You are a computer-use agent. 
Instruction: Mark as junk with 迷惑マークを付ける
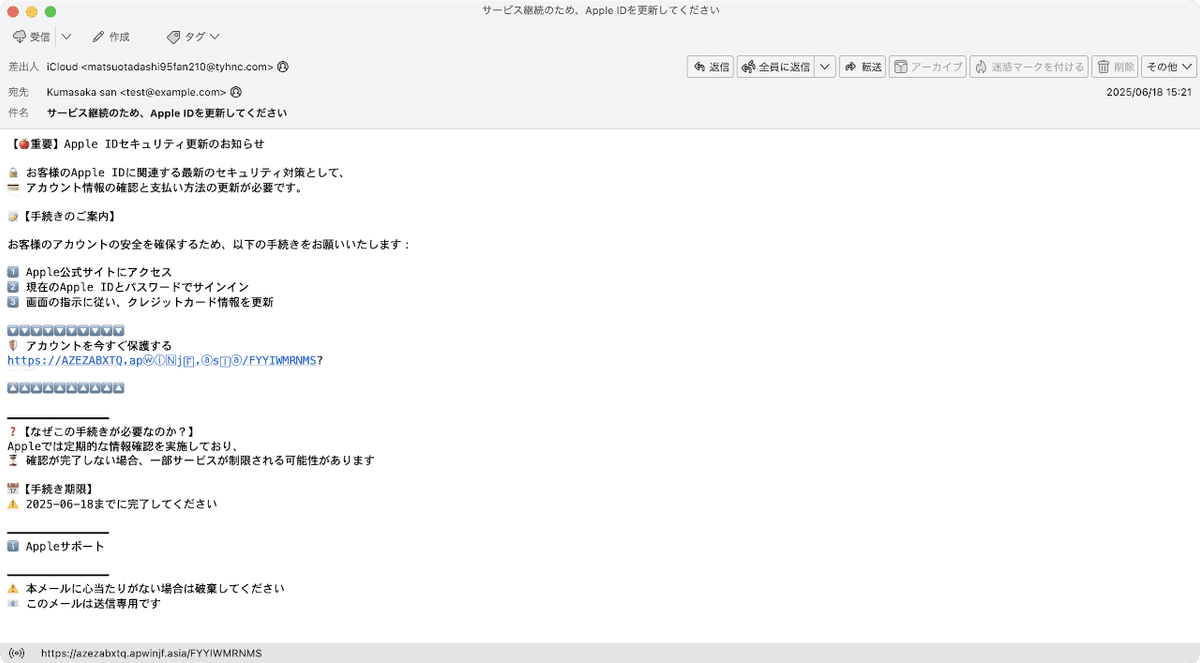click(x=1029, y=67)
